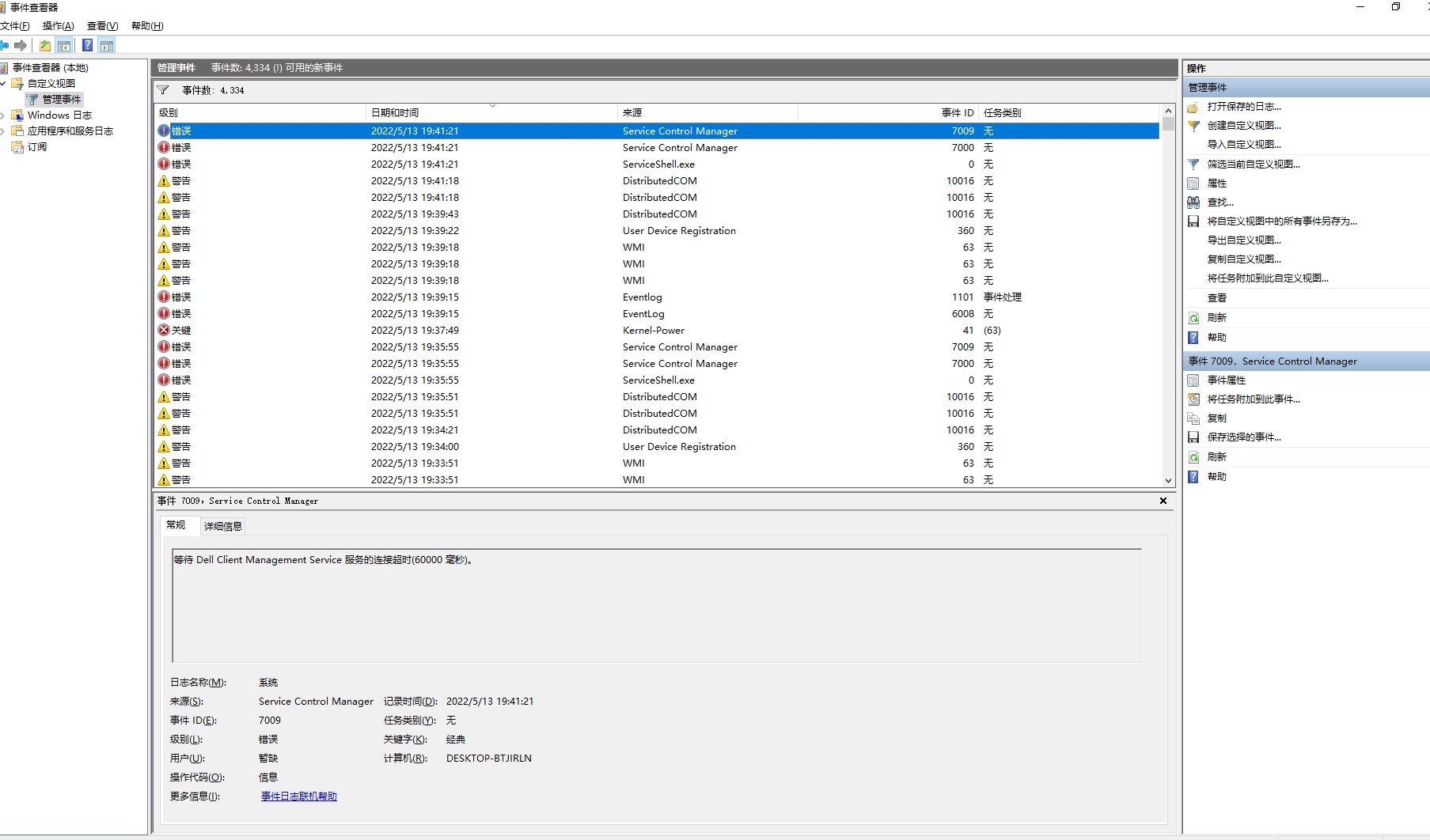The height and width of the screenshot is (840, 1430).
Task: Click the Windows 日志 folder label
Action: pos(59,115)
